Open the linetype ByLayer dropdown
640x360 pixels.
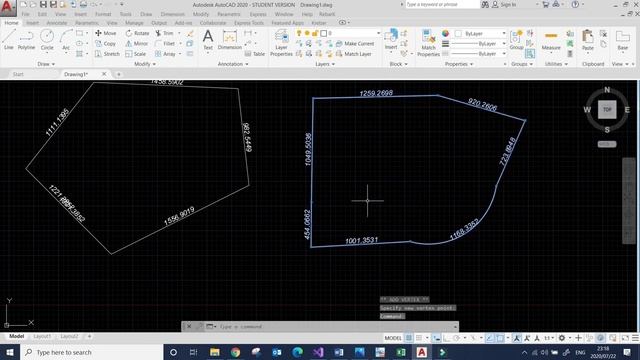click(x=479, y=53)
